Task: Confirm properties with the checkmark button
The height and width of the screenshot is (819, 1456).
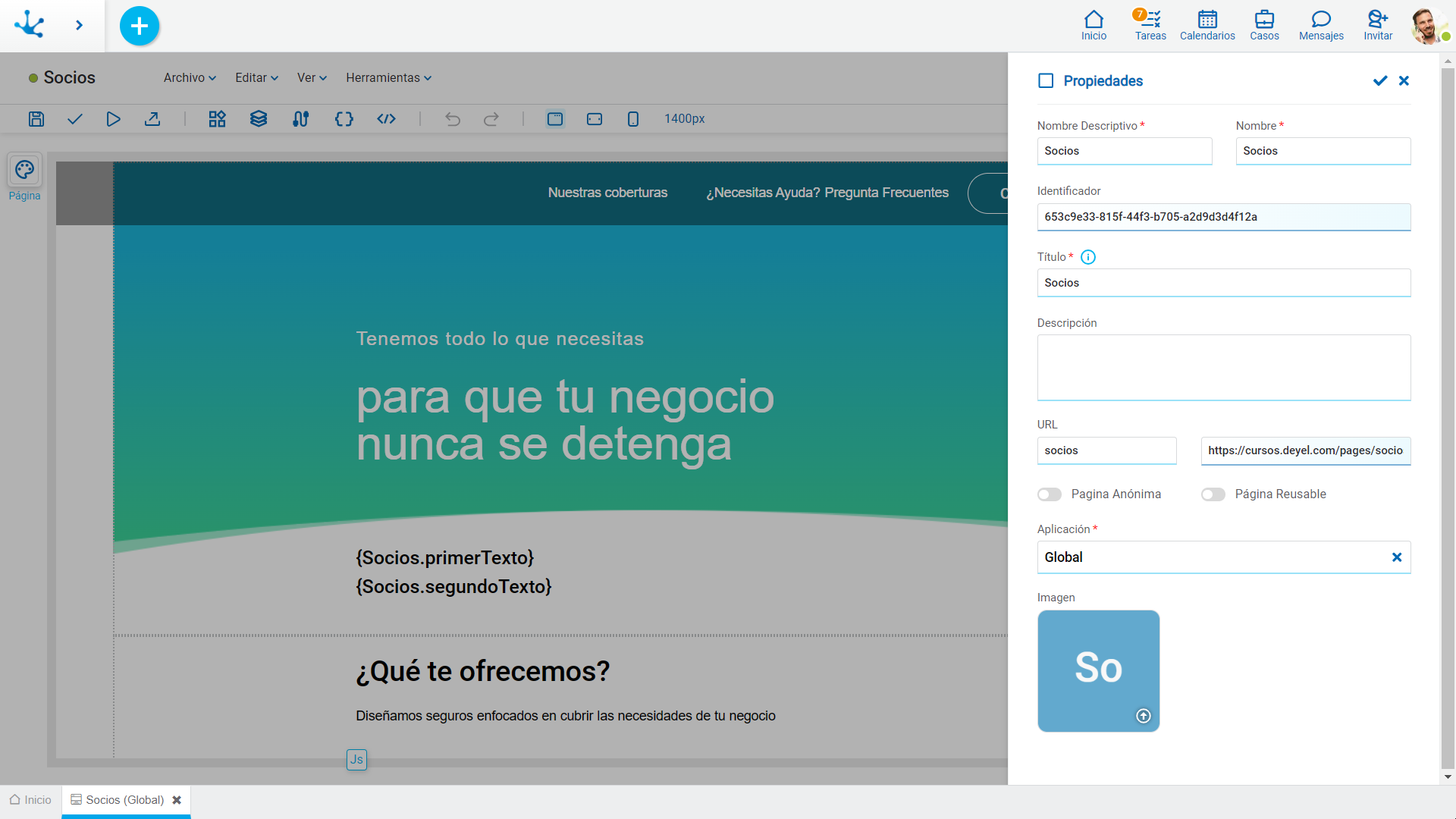Action: pos(1380,80)
